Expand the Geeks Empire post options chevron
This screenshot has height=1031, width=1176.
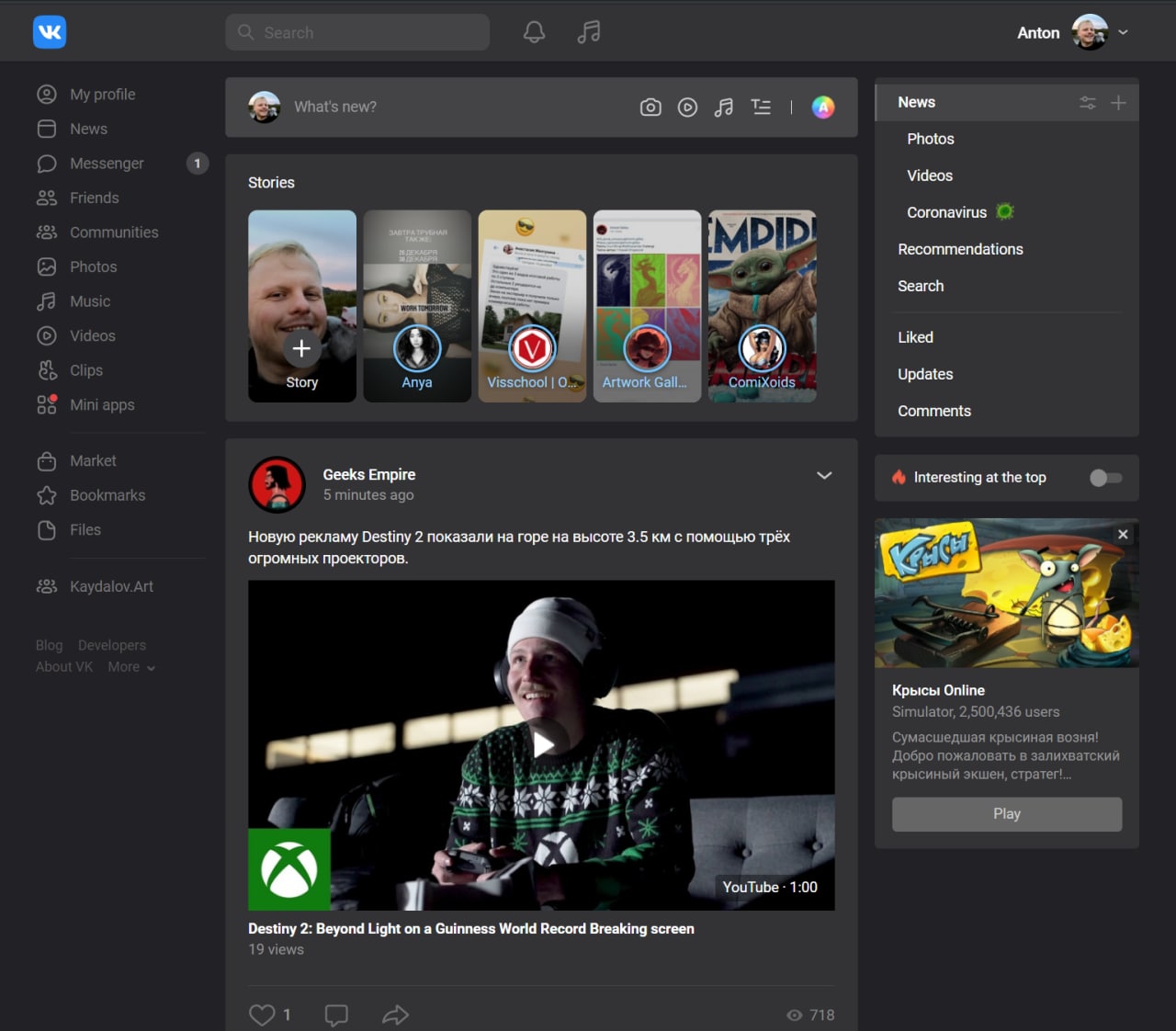(x=824, y=475)
